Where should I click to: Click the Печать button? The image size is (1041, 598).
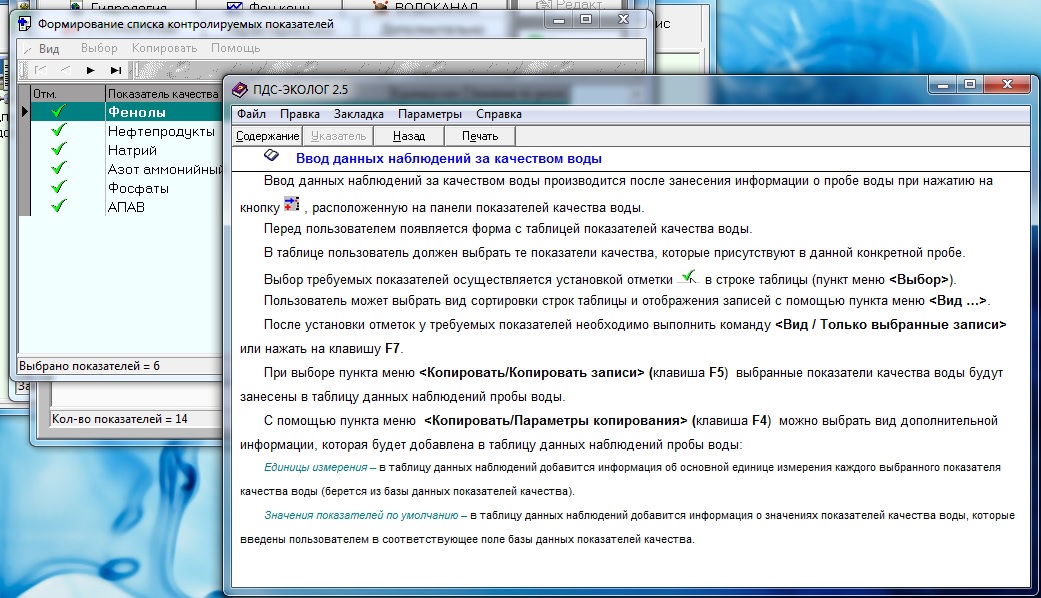tap(480, 136)
